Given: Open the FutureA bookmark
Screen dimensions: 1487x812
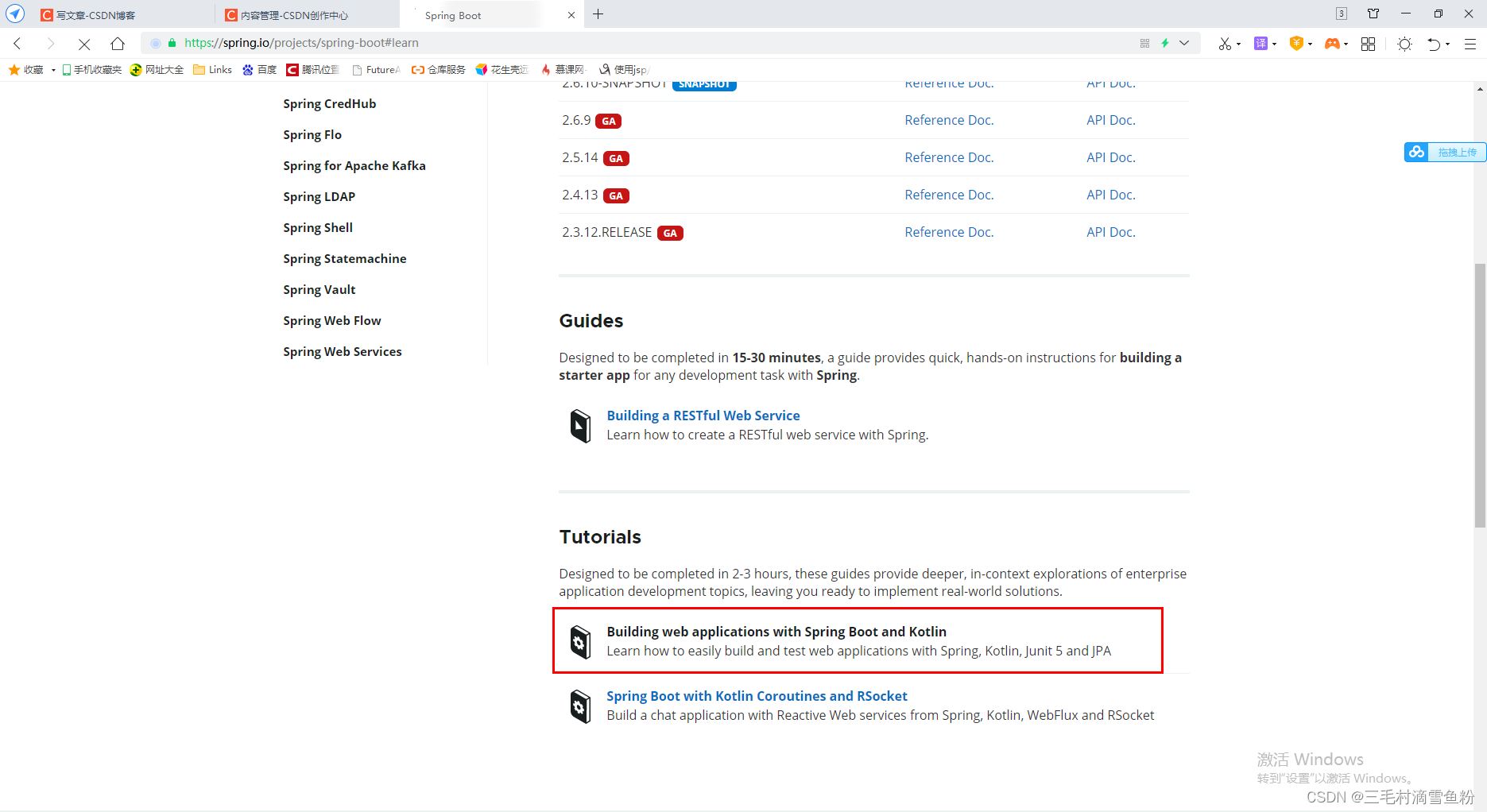Looking at the screenshot, I should 376,70.
